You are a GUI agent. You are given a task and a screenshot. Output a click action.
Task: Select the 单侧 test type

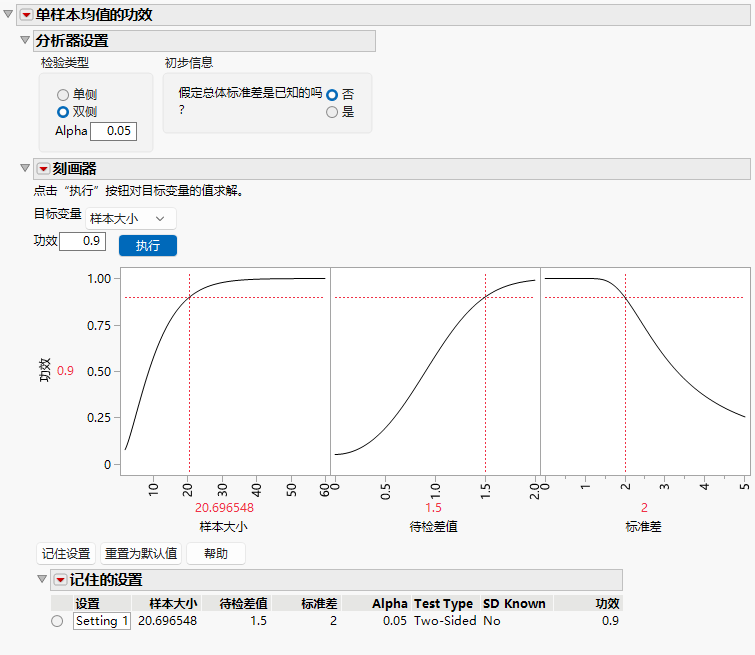tap(63, 95)
